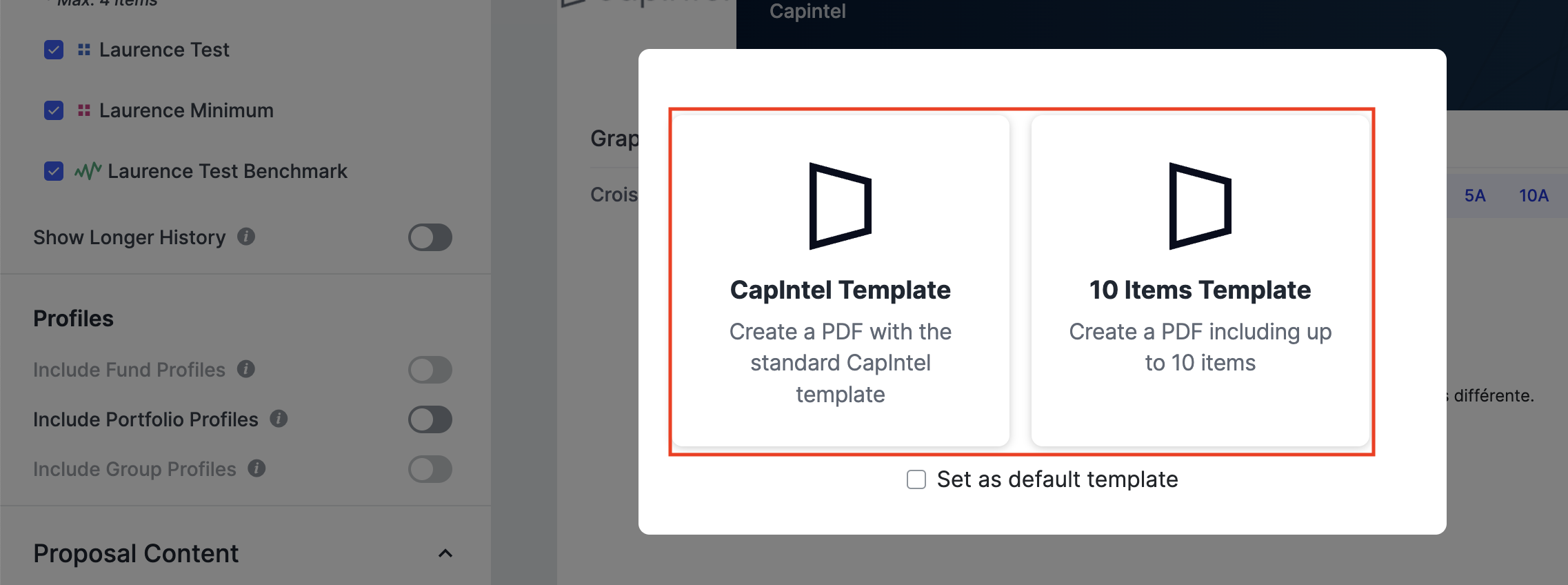This screenshot has width=1568, height=585.
Task: Click info icon beside Include Fund Profiles
Action: pos(246,369)
